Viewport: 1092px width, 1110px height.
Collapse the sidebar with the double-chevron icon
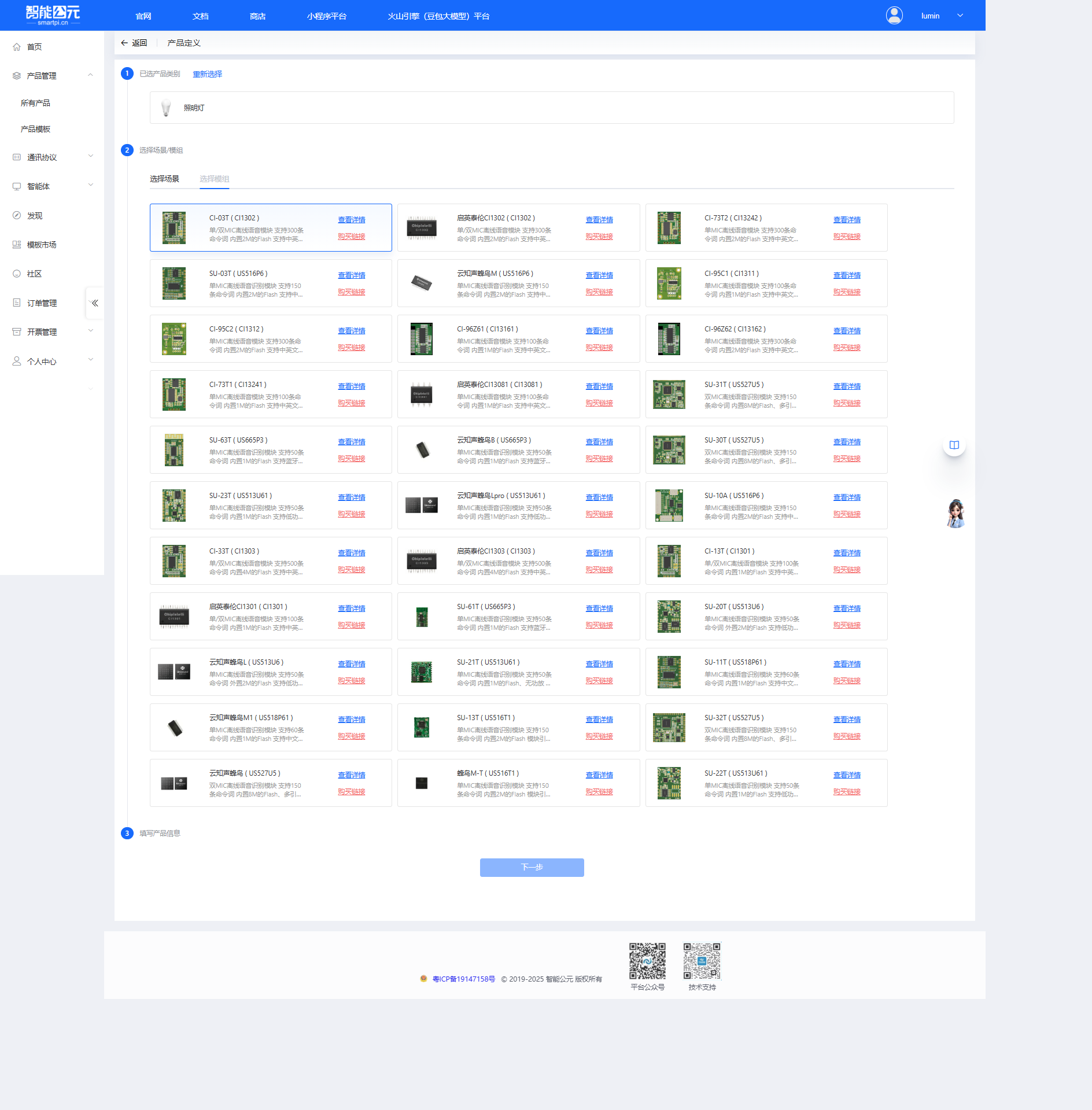coord(95,303)
